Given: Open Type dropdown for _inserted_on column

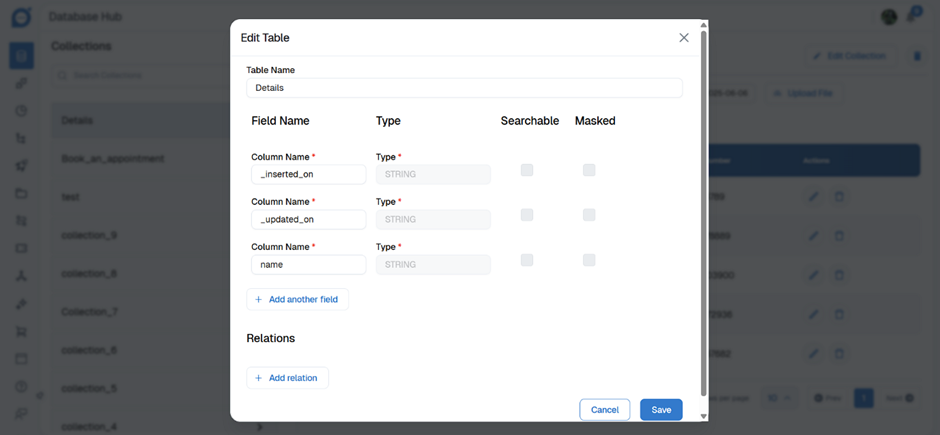Looking at the screenshot, I should click(x=433, y=175).
